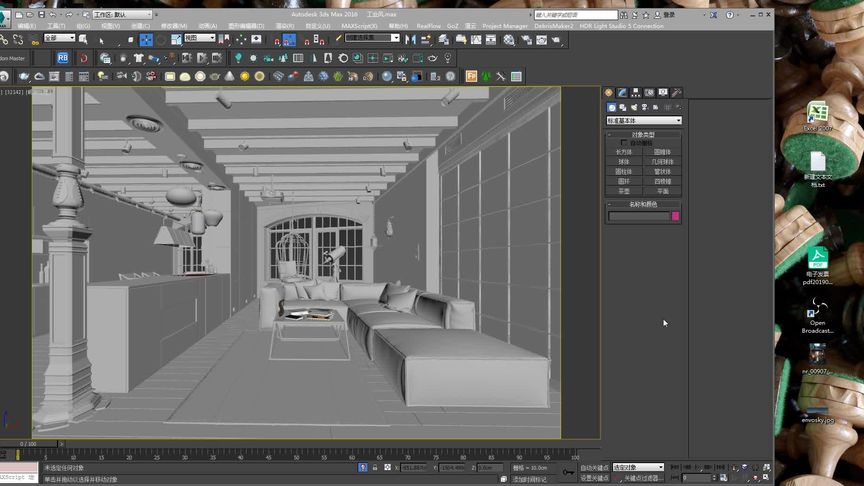The width and height of the screenshot is (864, 486).
Task: Open the Project Manager menu
Action: [x=505, y=26]
